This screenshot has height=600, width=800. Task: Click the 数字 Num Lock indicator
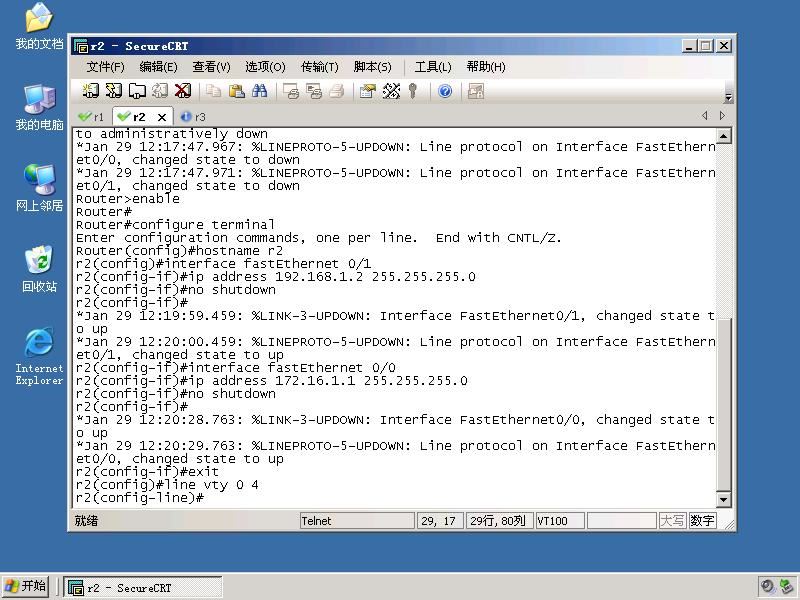click(702, 521)
